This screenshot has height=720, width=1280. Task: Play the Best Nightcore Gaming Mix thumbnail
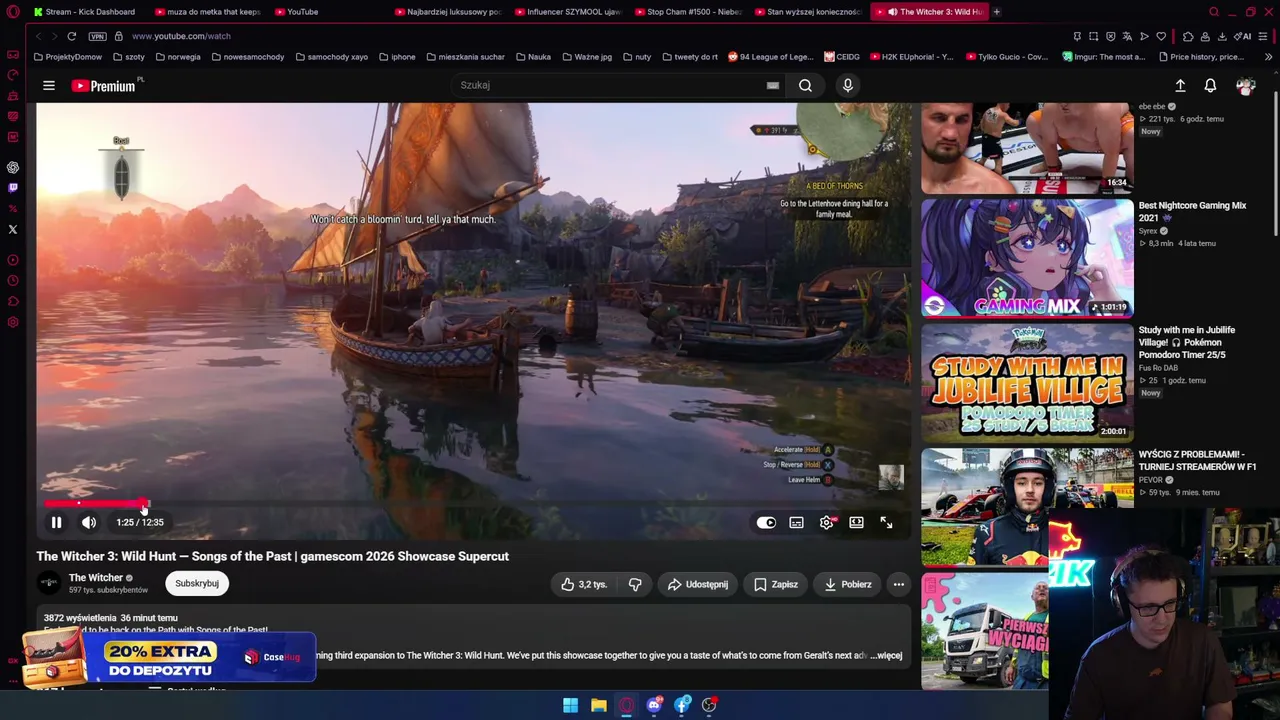click(x=1027, y=258)
